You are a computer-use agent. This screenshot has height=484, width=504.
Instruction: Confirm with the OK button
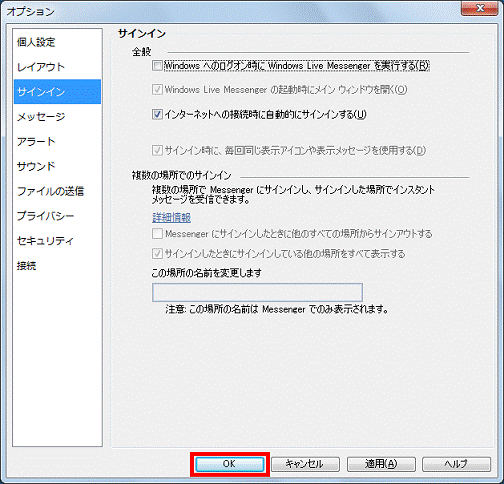[x=230, y=464]
